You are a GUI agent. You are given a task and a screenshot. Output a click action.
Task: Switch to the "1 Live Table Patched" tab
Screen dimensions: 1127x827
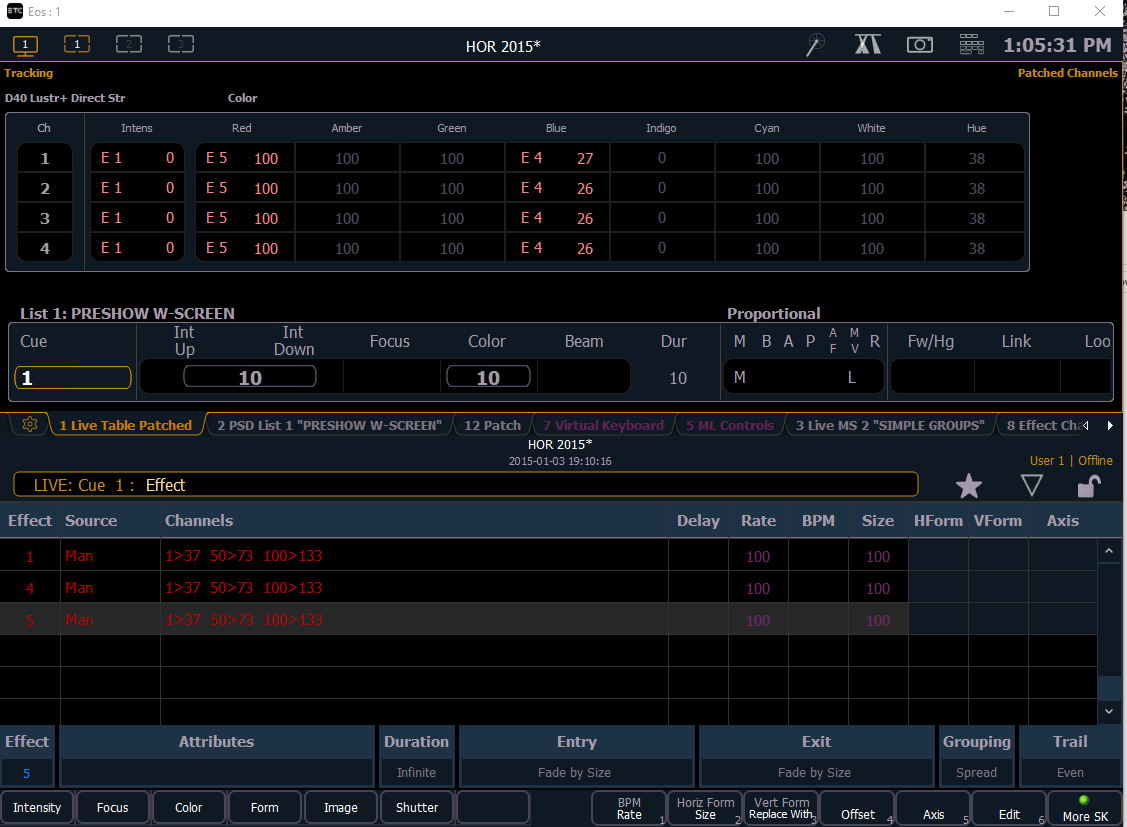coord(126,425)
